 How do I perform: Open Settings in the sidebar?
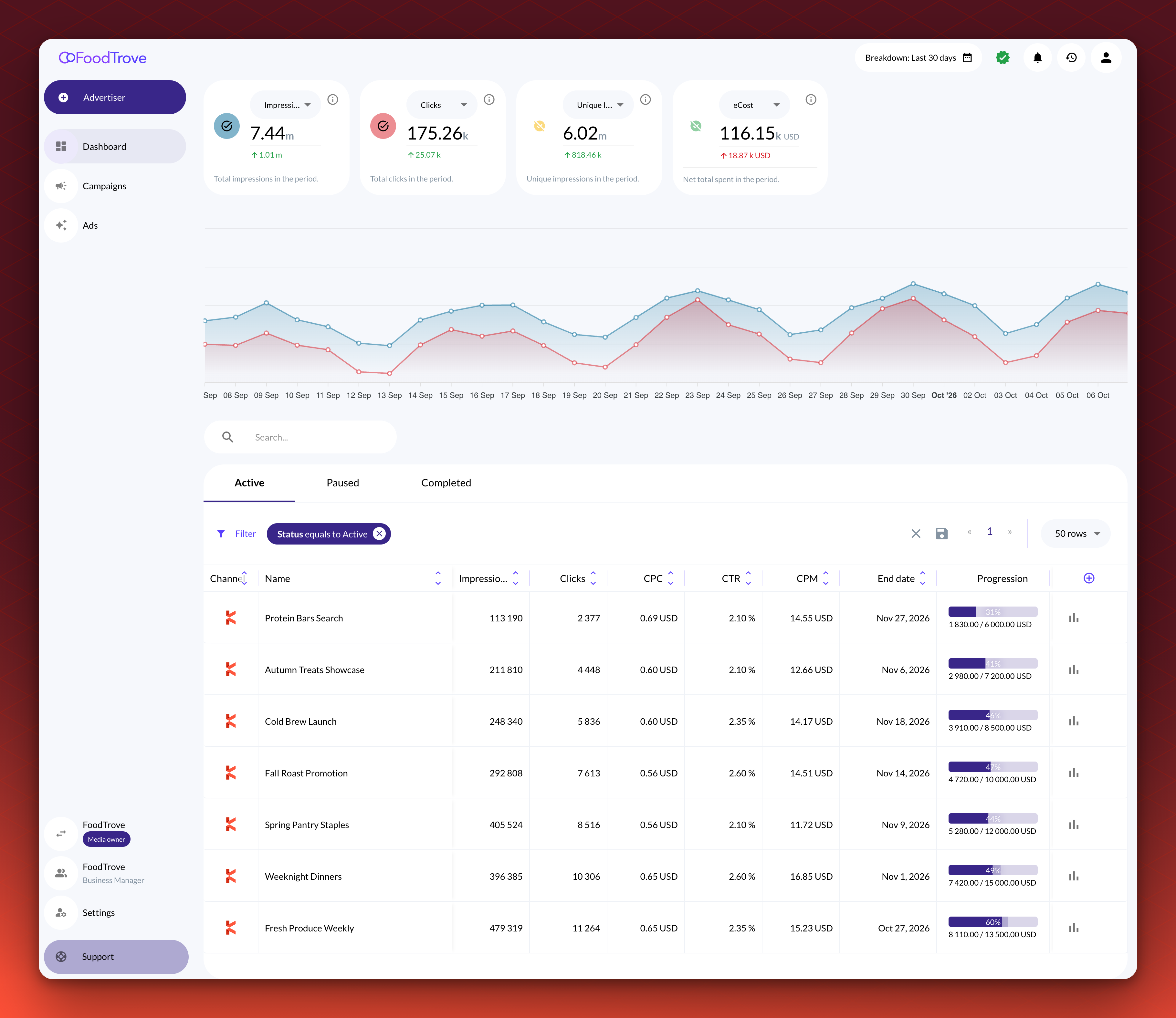pos(115,912)
